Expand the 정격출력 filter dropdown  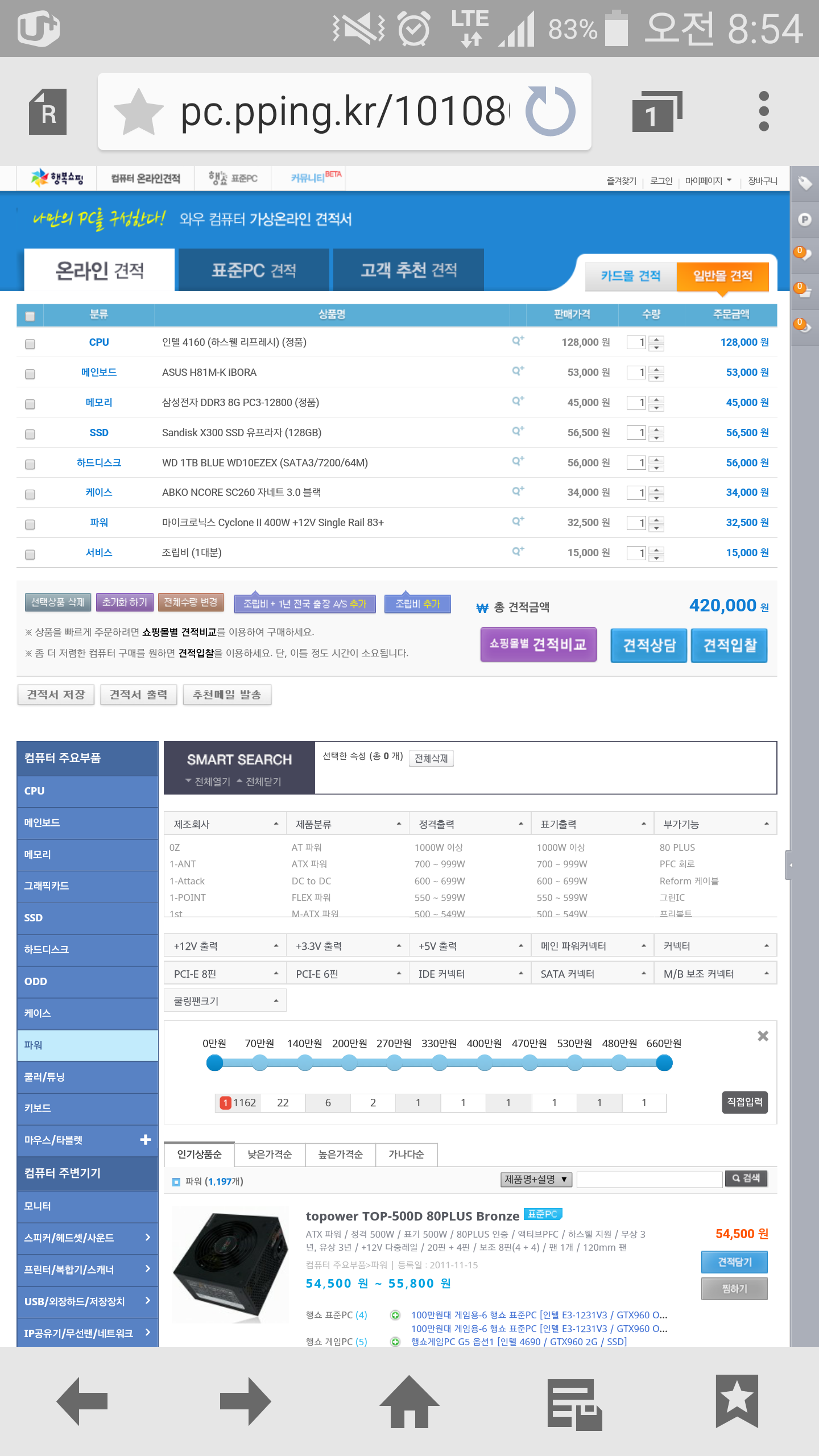(x=470, y=824)
